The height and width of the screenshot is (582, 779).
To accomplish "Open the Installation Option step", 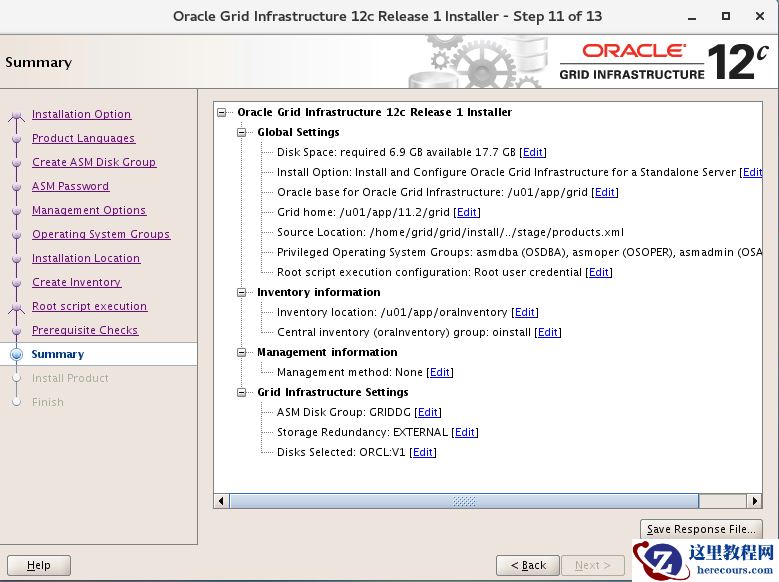I will coord(81,114).
